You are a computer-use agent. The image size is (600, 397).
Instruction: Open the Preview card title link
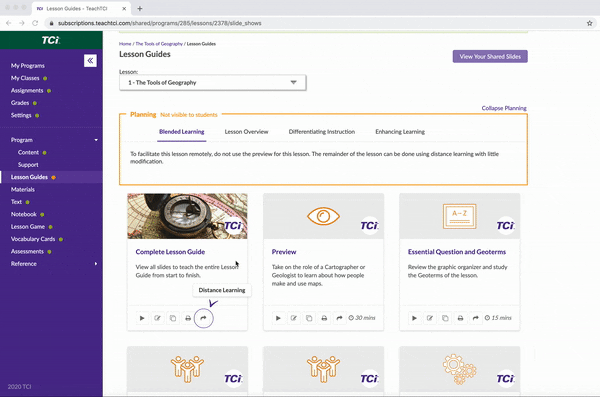(x=284, y=252)
